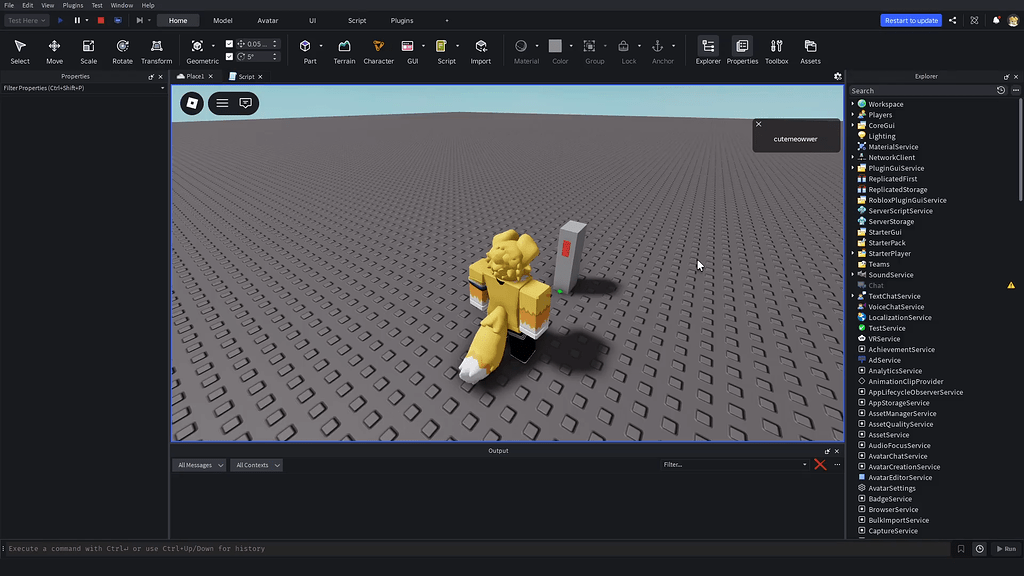Click the Script insert icon in ribbon
The image size is (1024, 576).
tap(441, 46)
